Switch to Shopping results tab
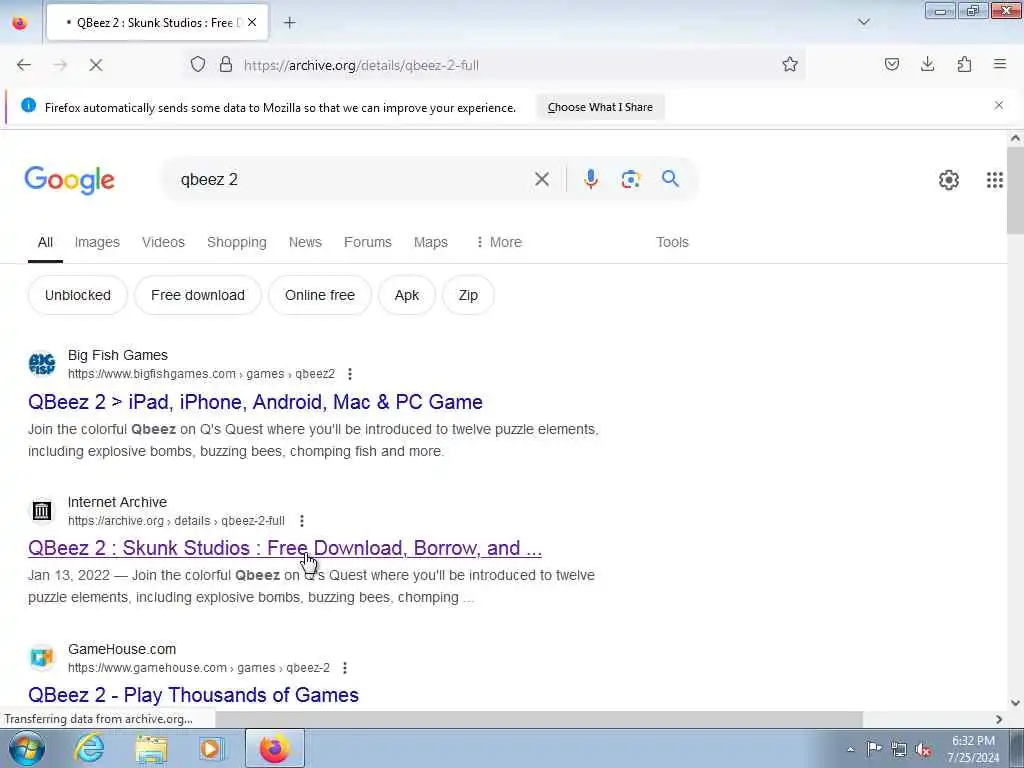Image resolution: width=1024 pixels, height=768 pixels. click(236, 242)
